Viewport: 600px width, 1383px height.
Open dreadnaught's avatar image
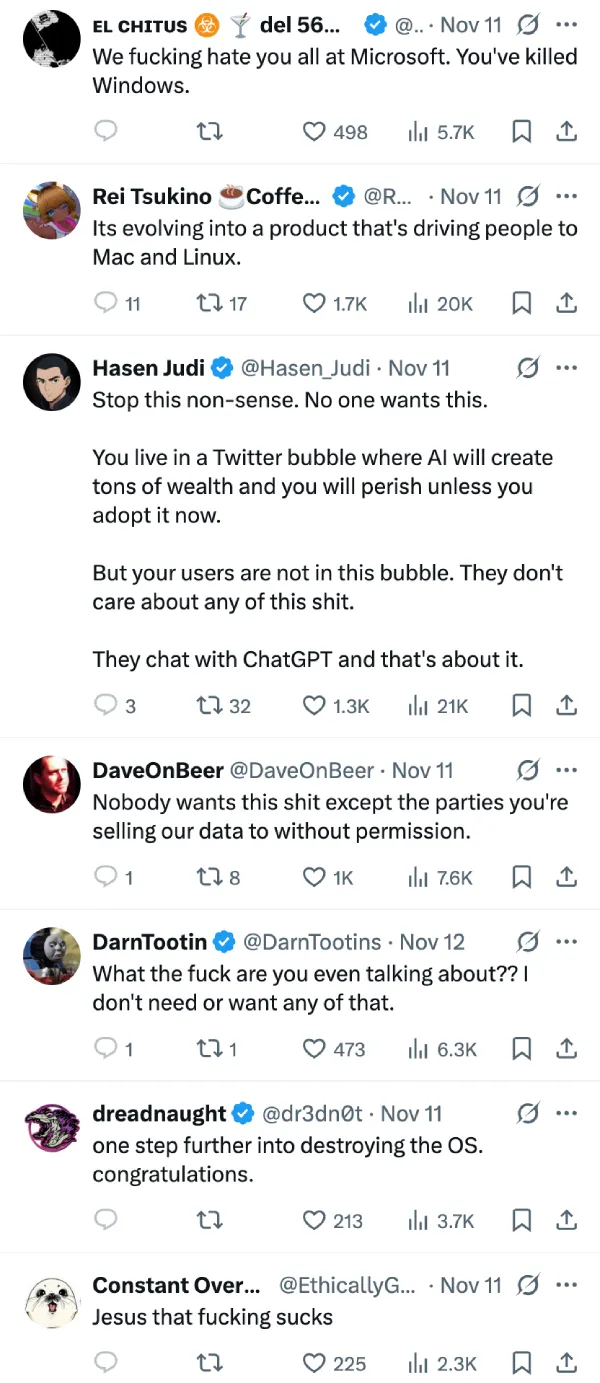click(x=51, y=1125)
